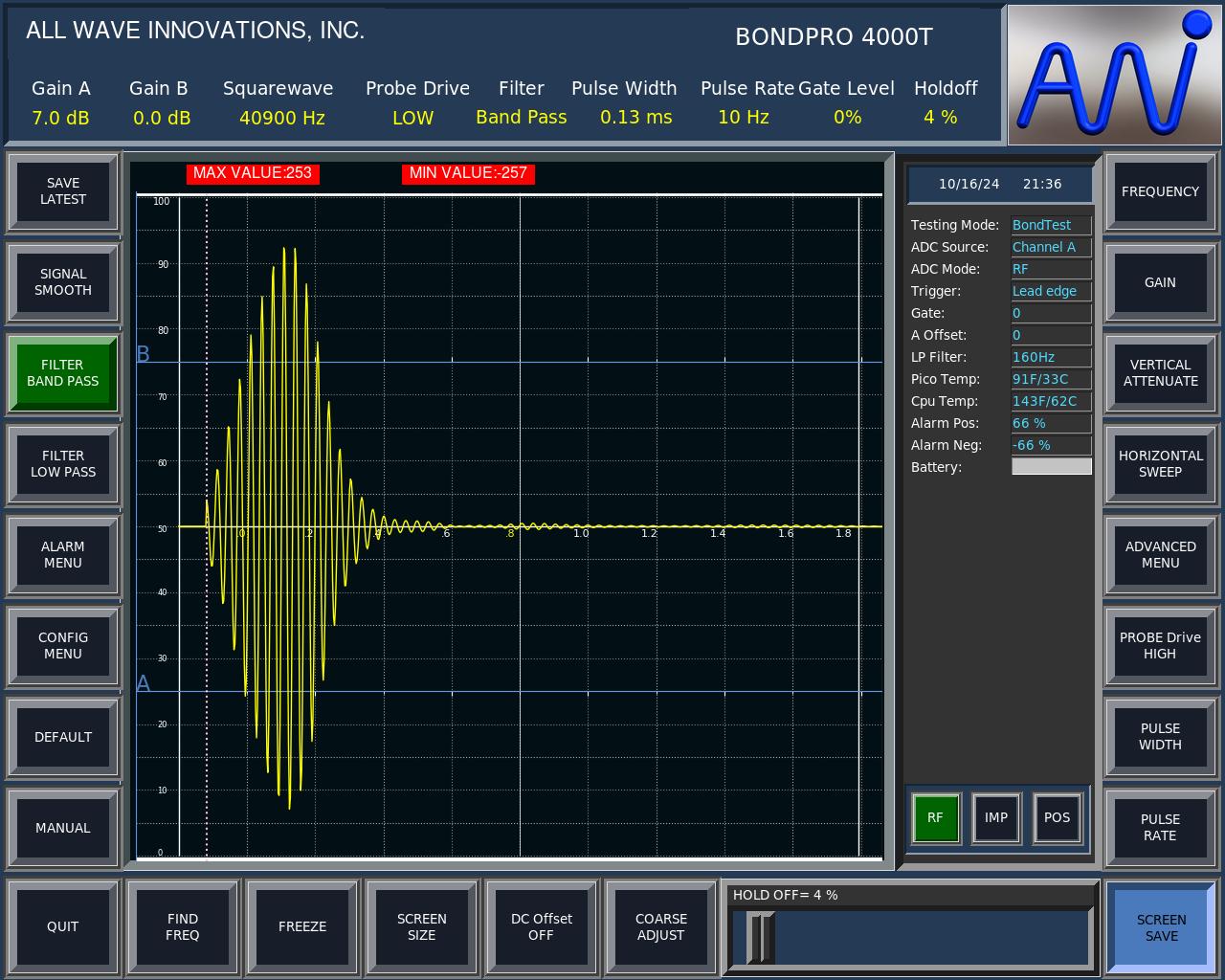Click the Pico Temp 91F/33C value
This screenshot has height=980, width=1225.
pyautogui.click(x=1051, y=379)
